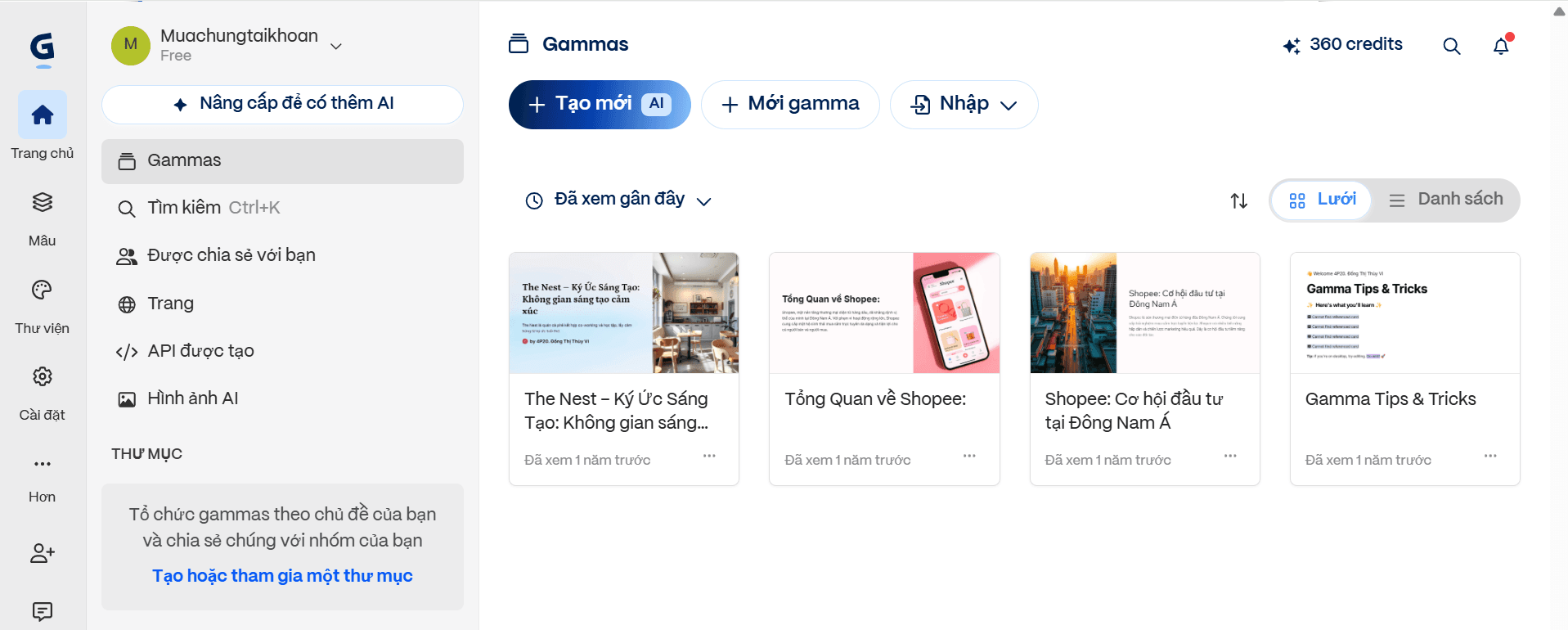The image size is (1568, 630).
Task: Open options menu for Gamma Tips card
Action: tap(1490, 456)
